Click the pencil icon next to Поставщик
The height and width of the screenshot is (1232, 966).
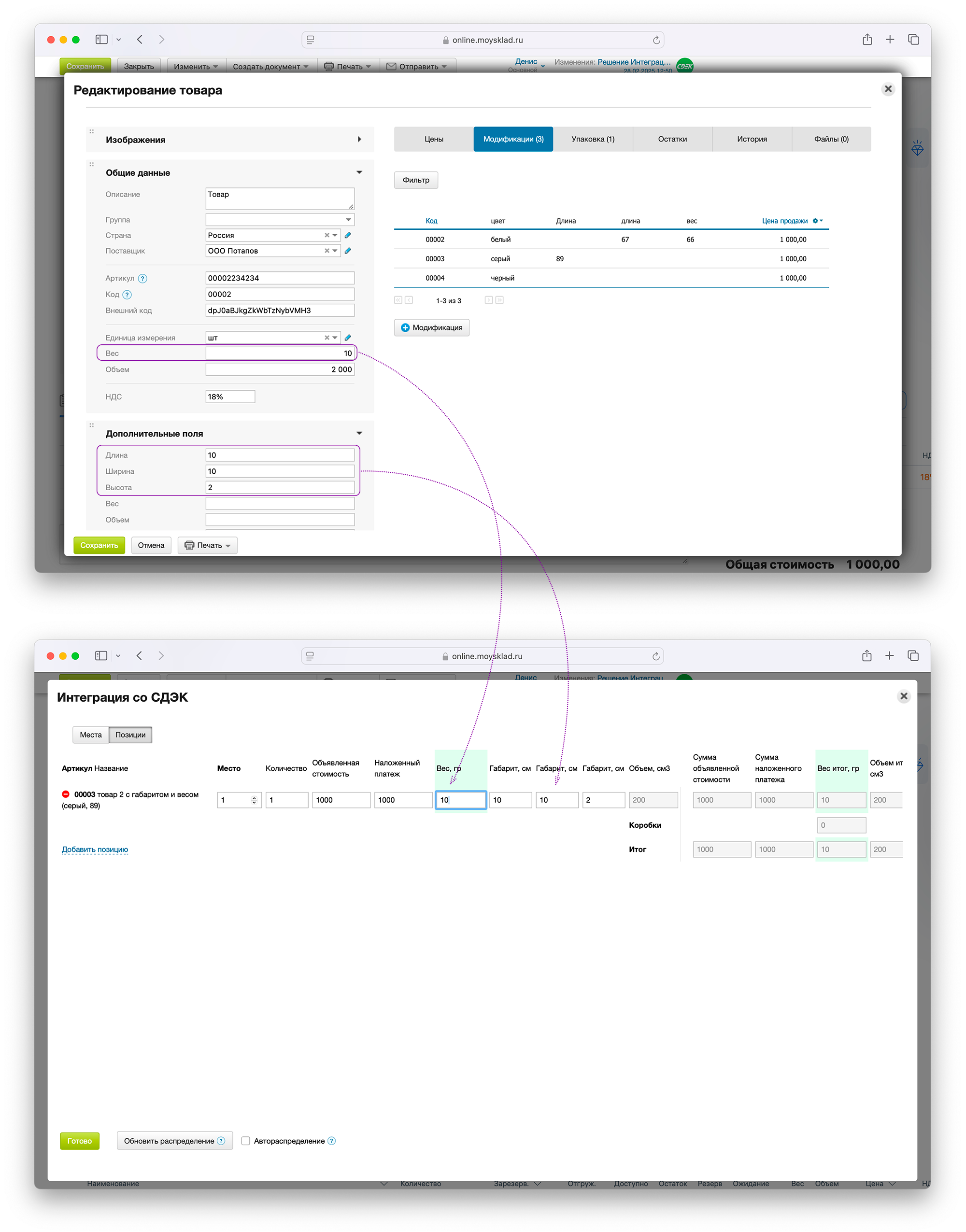tap(348, 251)
